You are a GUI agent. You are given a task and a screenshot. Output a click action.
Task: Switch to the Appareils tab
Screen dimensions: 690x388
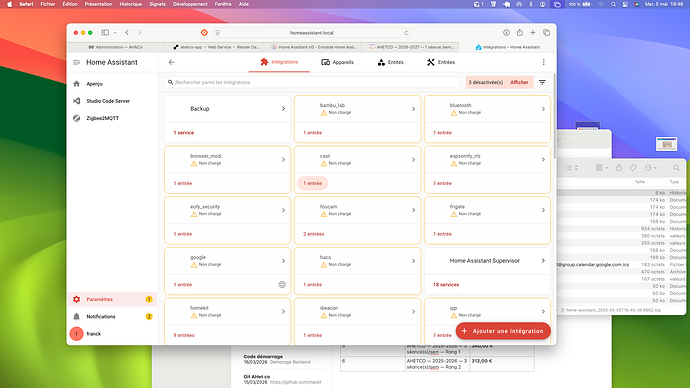pyautogui.click(x=338, y=62)
